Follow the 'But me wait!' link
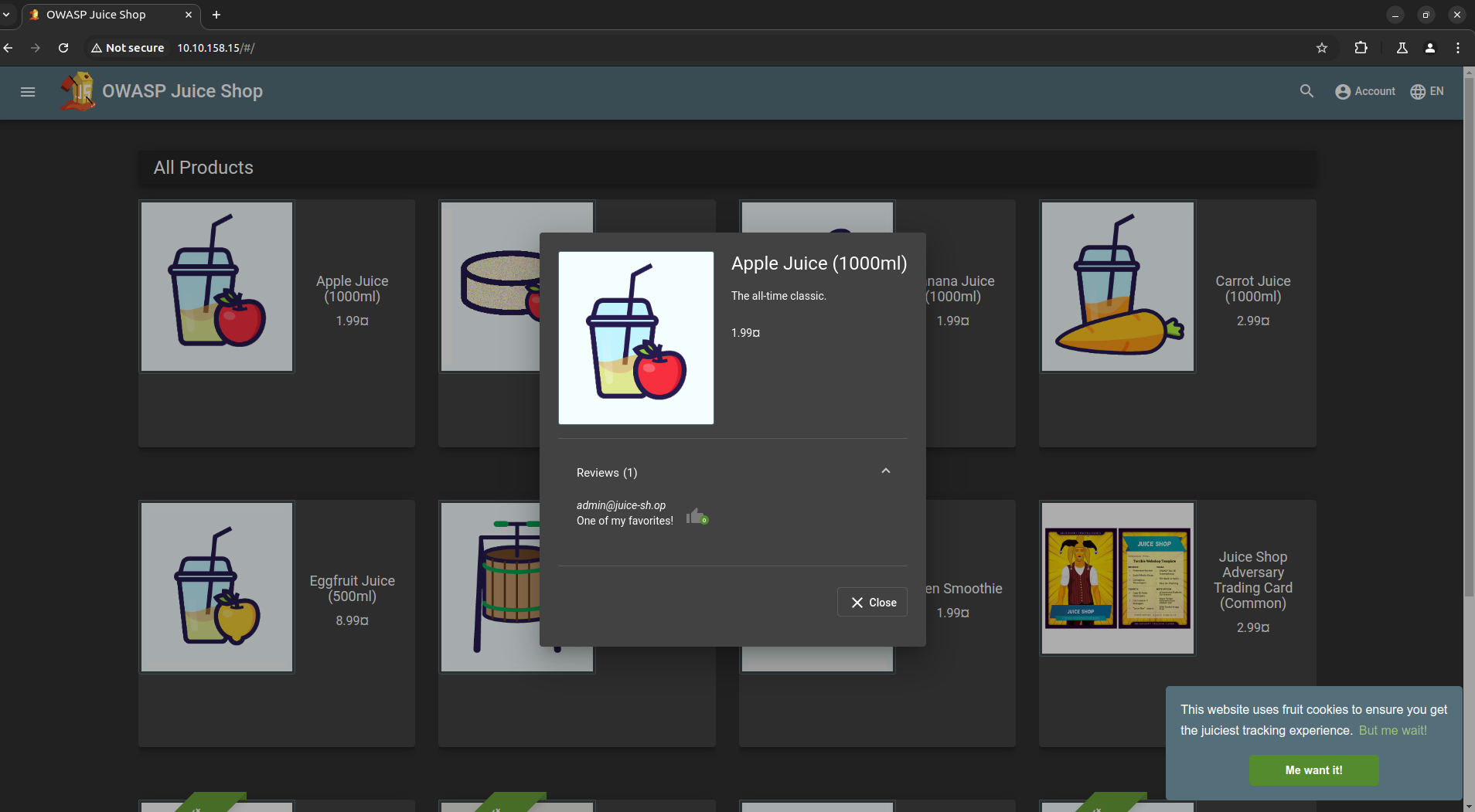The image size is (1475, 812). 1392,731
